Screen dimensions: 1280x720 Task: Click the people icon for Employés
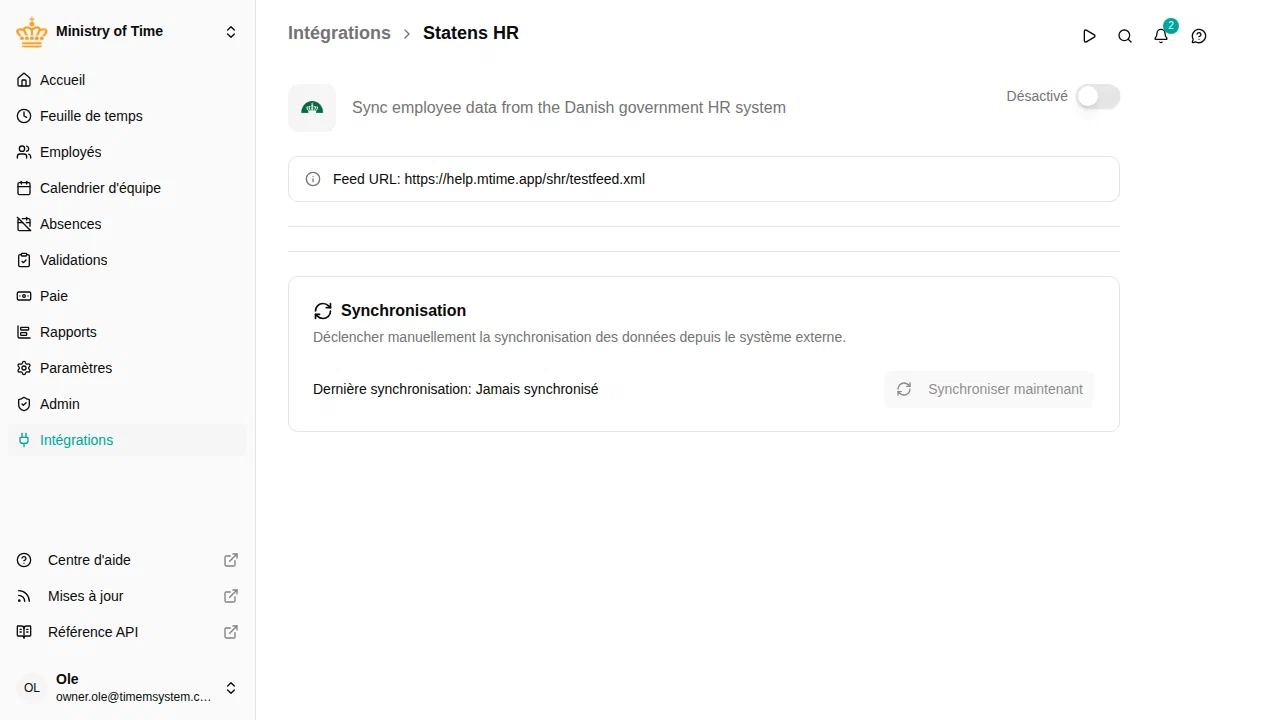tap(24, 152)
